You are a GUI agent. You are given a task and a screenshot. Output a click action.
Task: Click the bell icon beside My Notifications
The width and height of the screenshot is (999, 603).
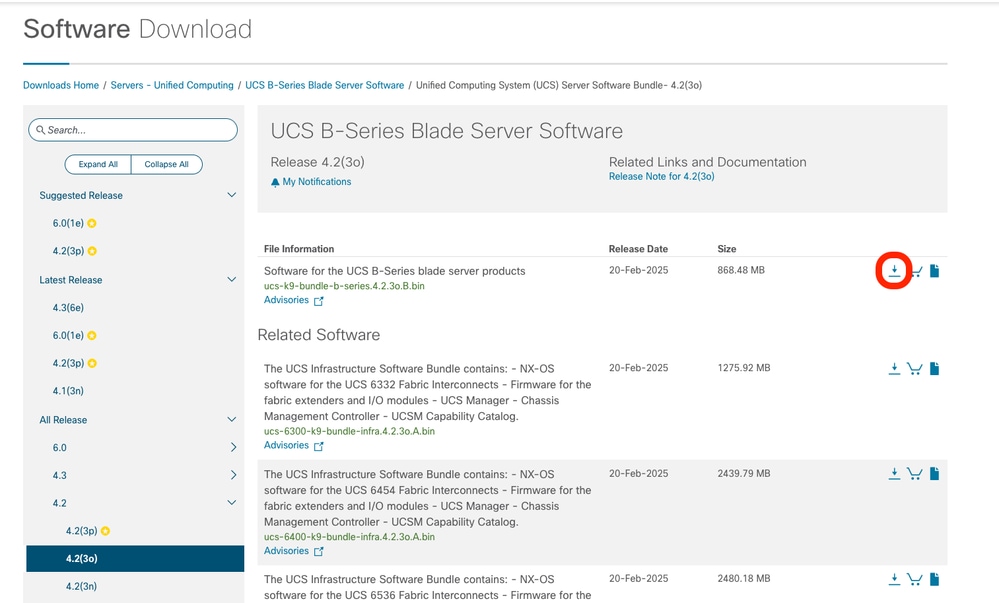275,182
